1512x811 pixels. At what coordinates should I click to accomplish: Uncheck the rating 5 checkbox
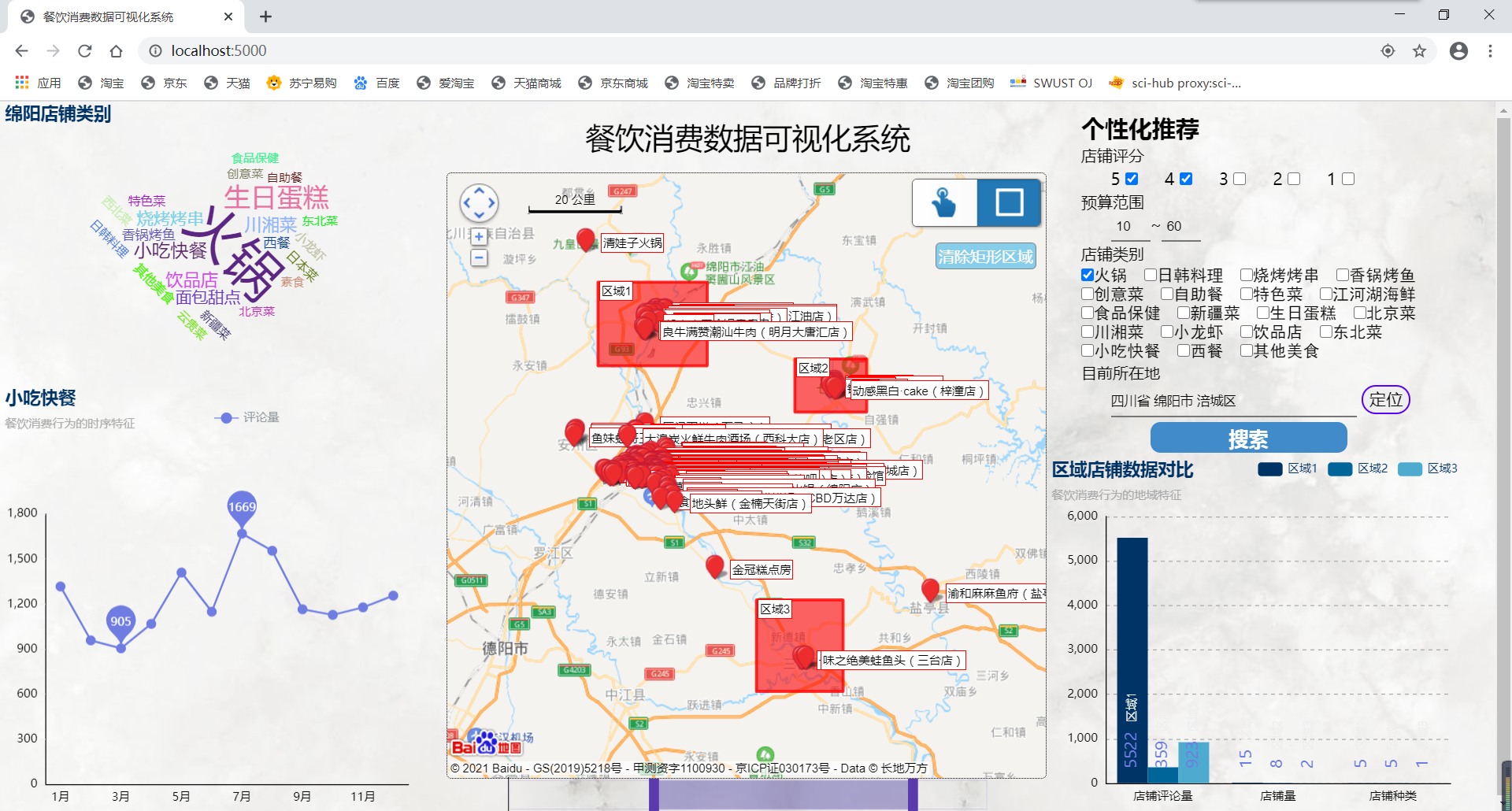(x=1132, y=179)
